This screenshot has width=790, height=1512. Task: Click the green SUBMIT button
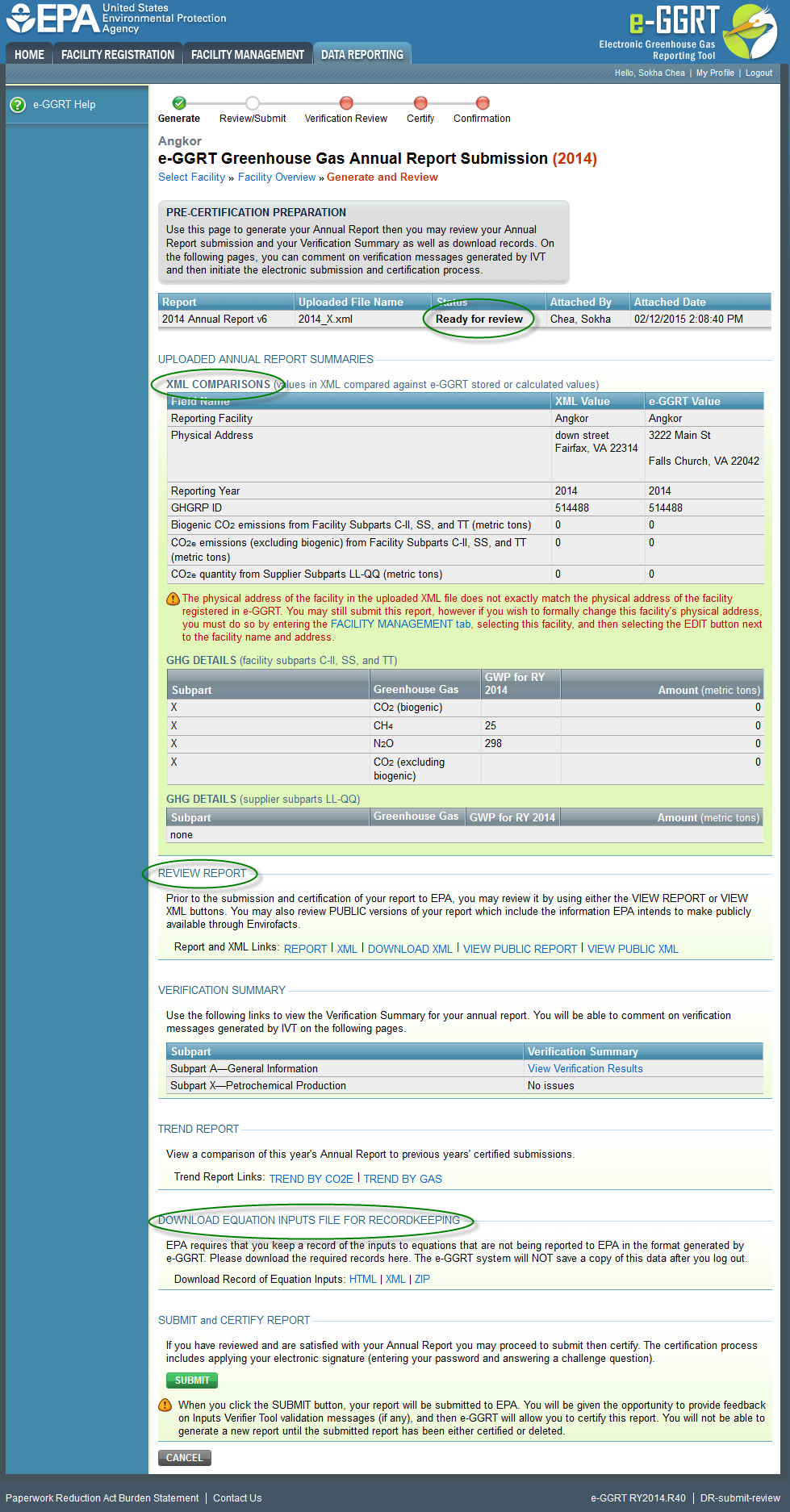coord(192,1380)
